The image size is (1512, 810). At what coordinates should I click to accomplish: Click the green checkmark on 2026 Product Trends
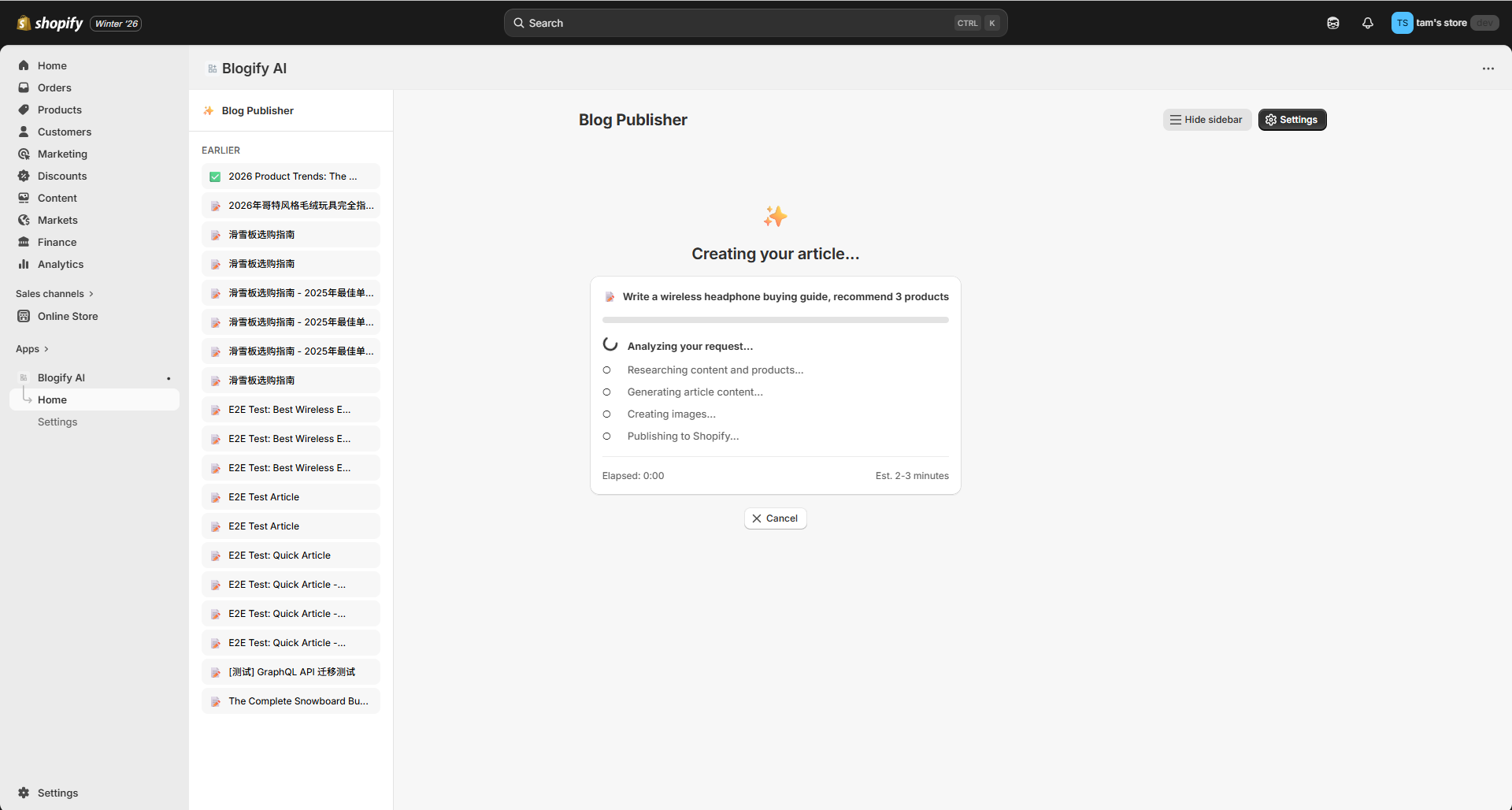pyautogui.click(x=215, y=176)
